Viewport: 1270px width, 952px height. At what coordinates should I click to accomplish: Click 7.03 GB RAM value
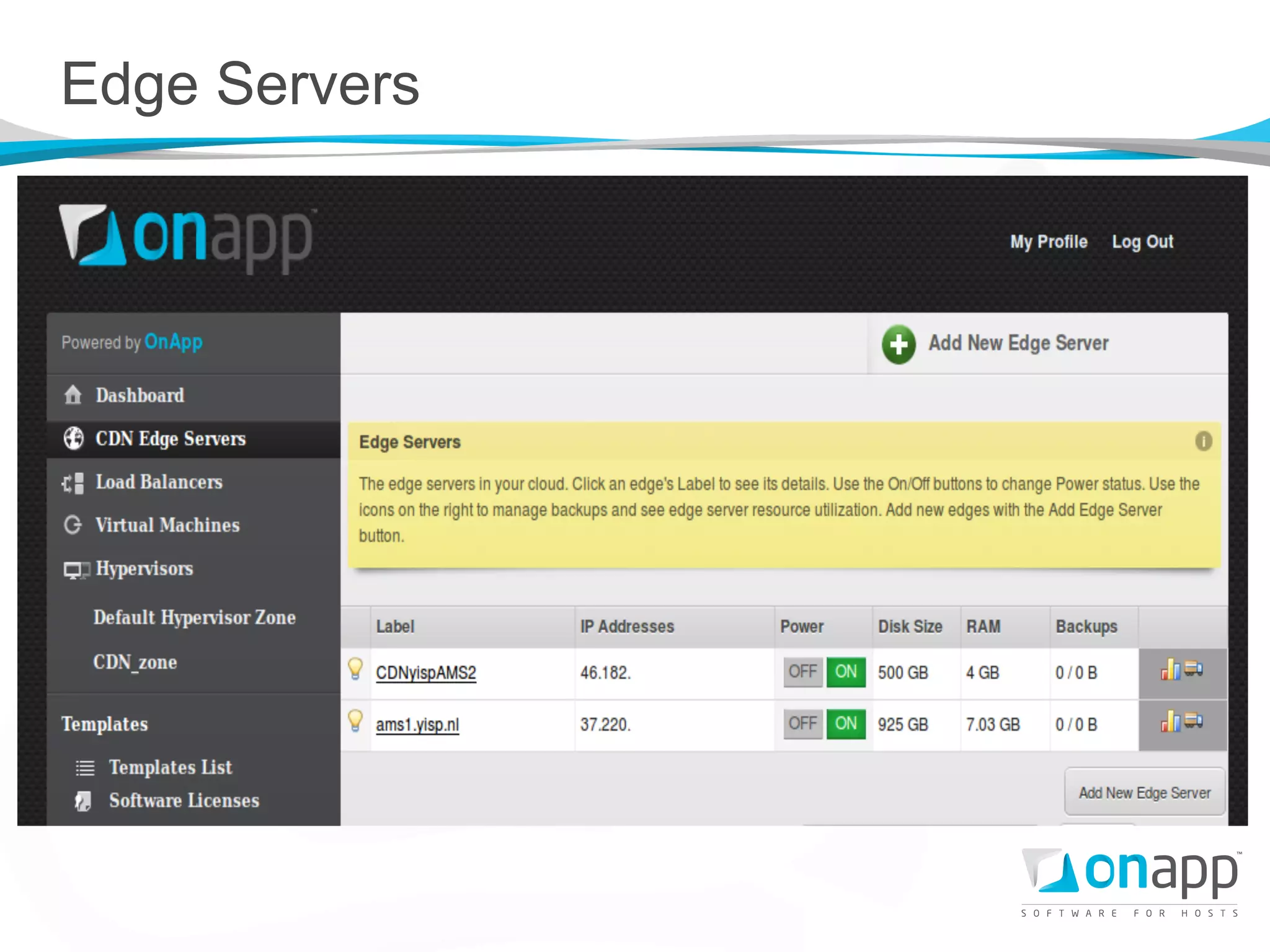(993, 725)
